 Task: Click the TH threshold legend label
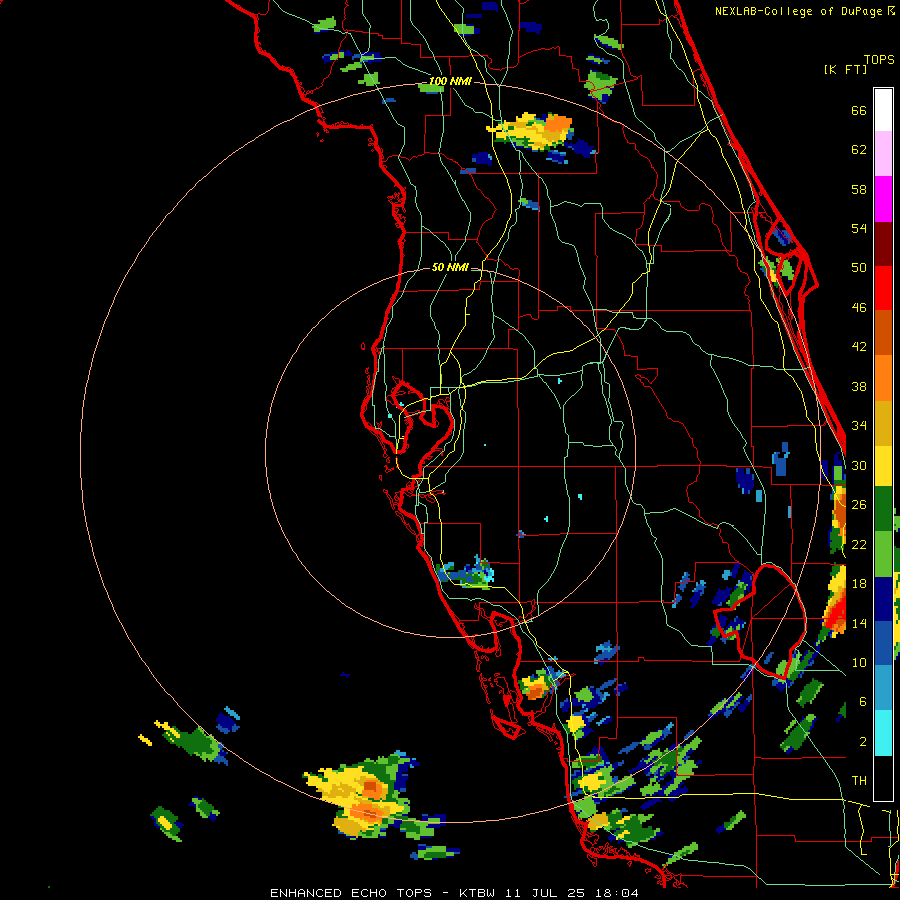tap(859, 781)
